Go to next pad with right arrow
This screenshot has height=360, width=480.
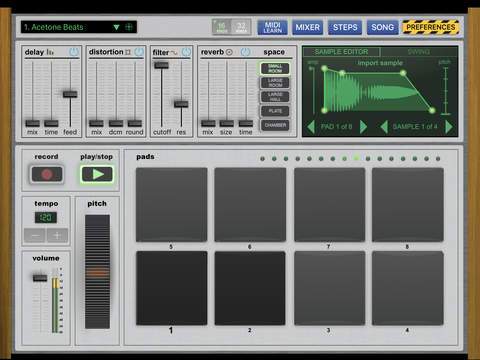pyautogui.click(x=364, y=127)
